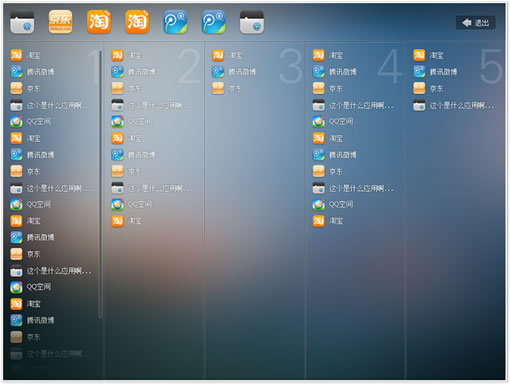Select the 这个是什么应用啊… folder icon in column 5
The image size is (510, 384).
(419, 105)
